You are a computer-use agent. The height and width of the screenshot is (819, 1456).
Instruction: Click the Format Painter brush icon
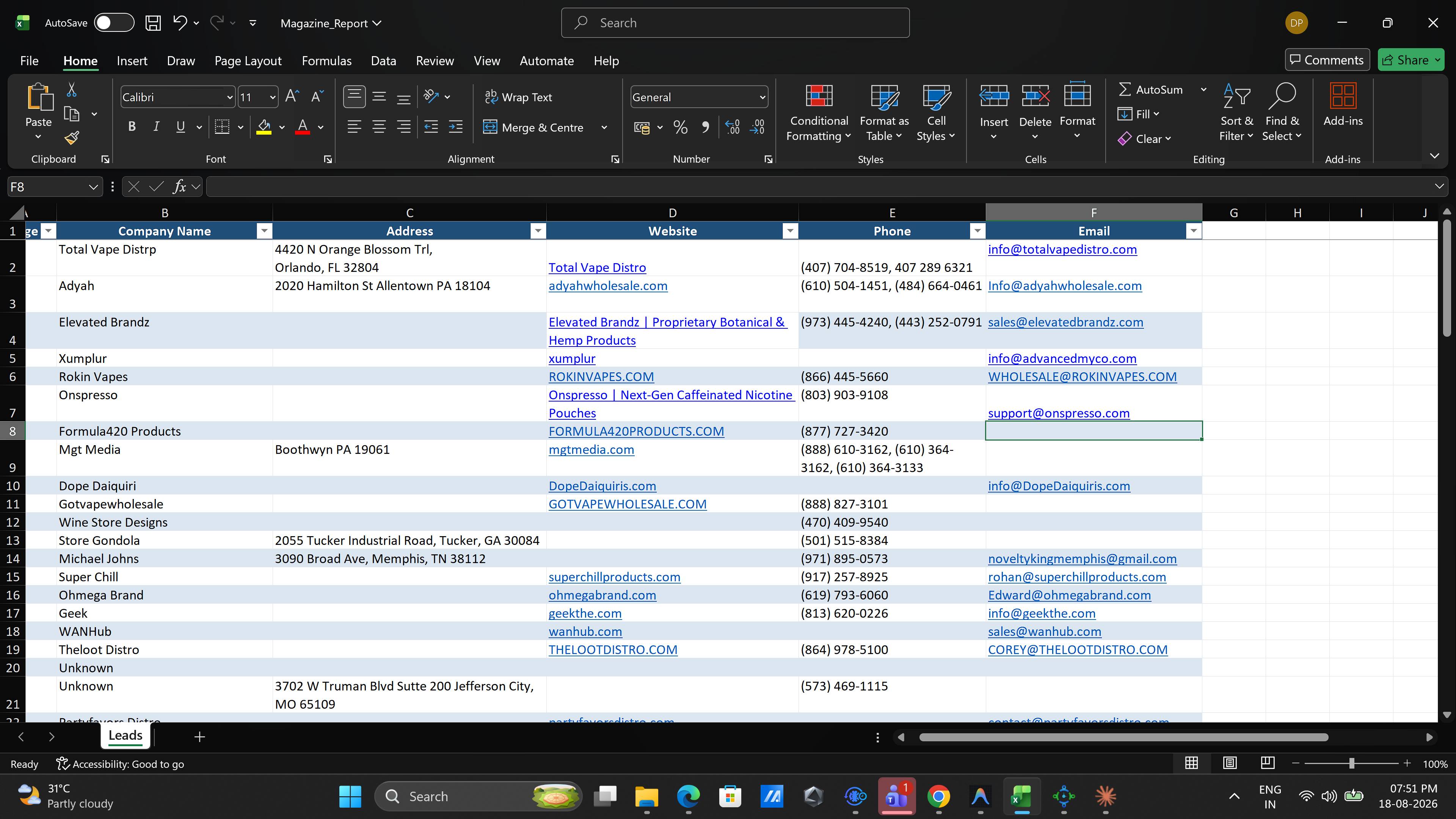72,137
